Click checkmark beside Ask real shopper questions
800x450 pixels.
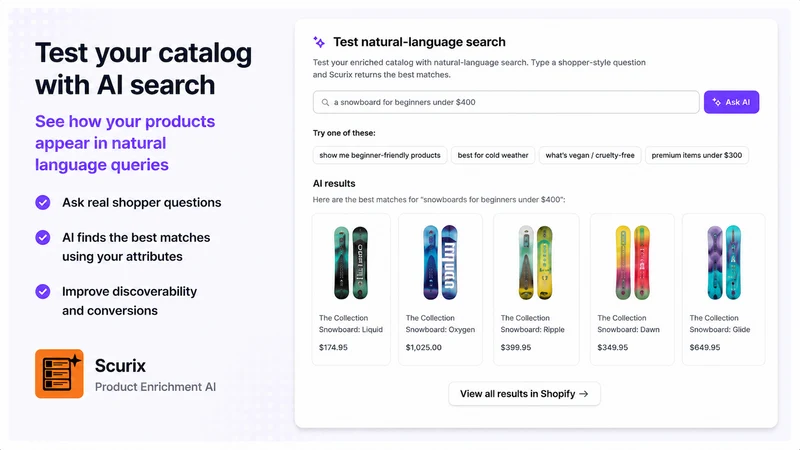point(43,203)
